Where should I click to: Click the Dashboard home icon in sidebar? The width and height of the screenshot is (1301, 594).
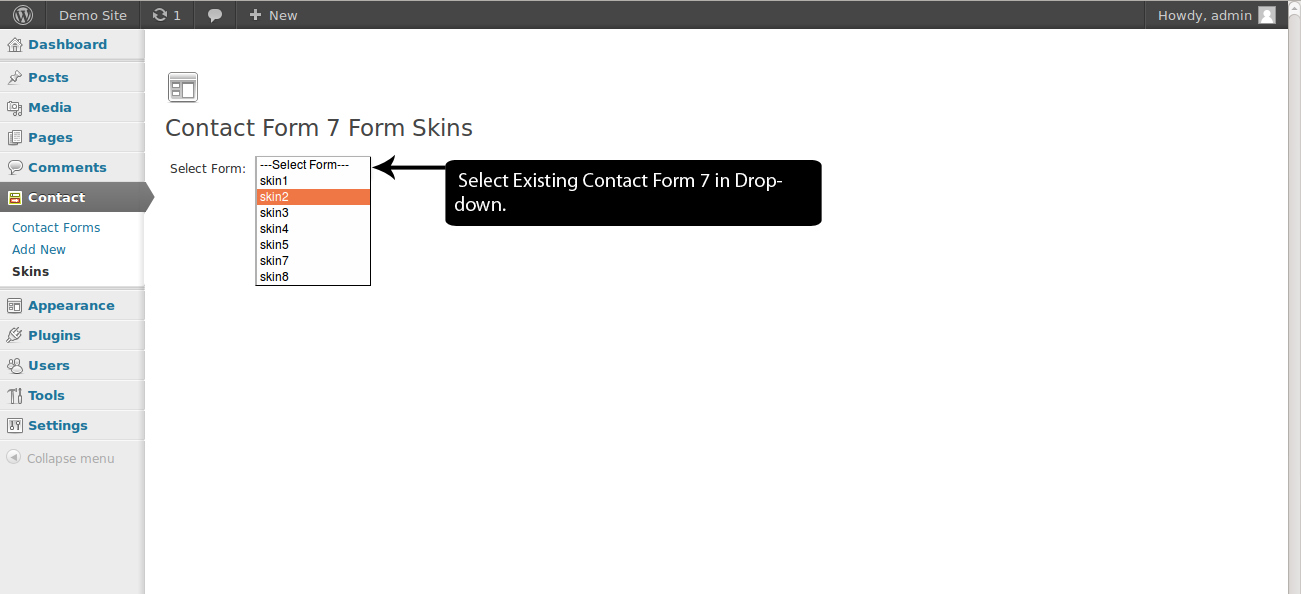pos(14,44)
